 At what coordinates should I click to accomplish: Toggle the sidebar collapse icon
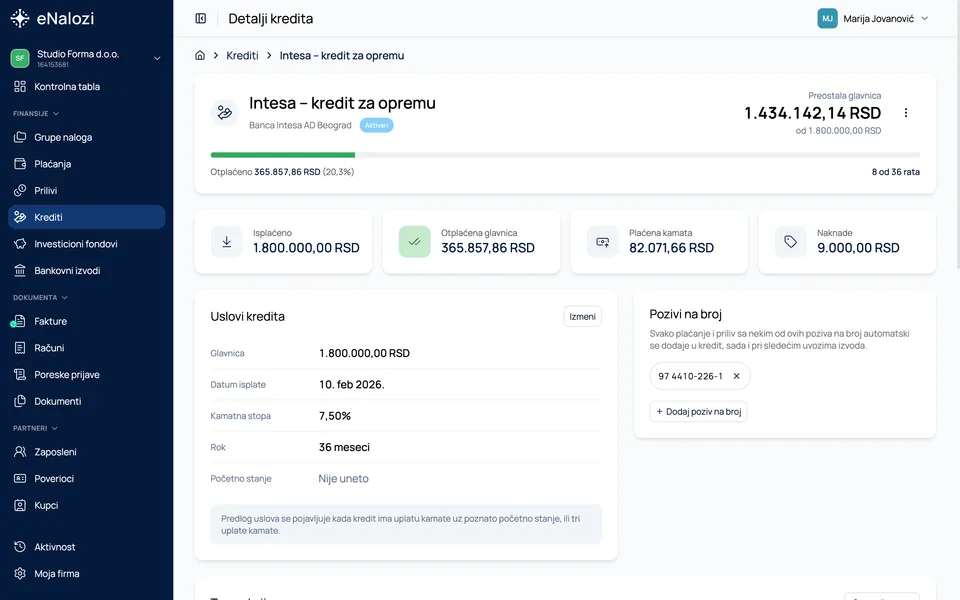coord(201,18)
